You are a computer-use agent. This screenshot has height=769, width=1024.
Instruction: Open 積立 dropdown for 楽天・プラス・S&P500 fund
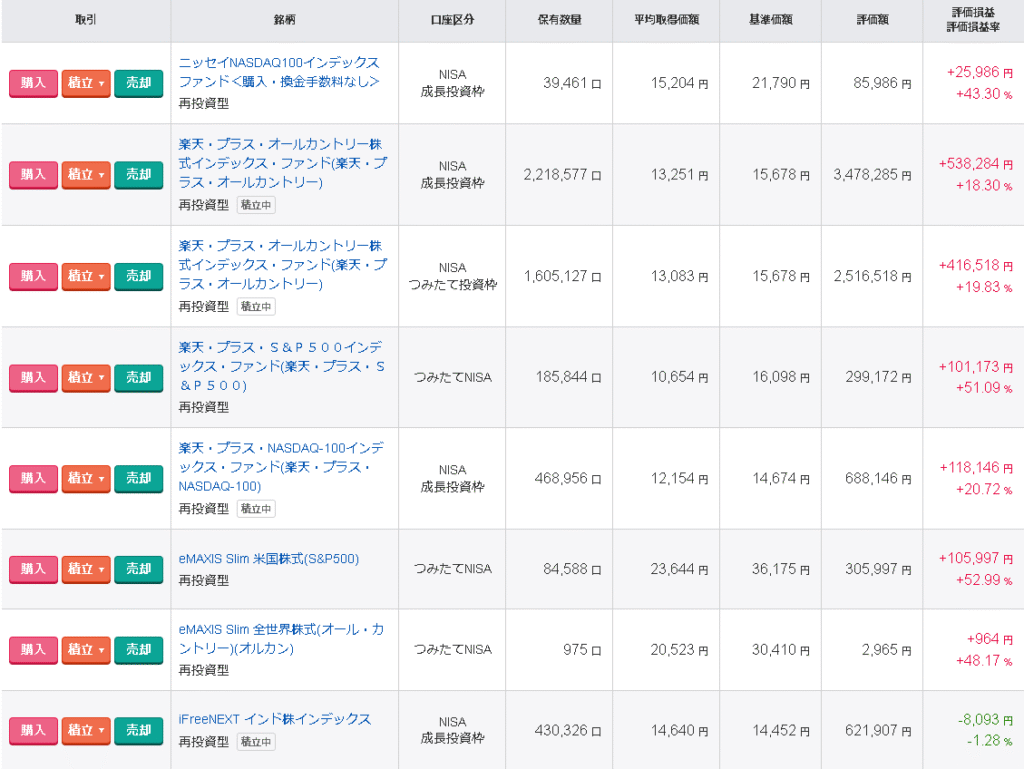click(86, 378)
